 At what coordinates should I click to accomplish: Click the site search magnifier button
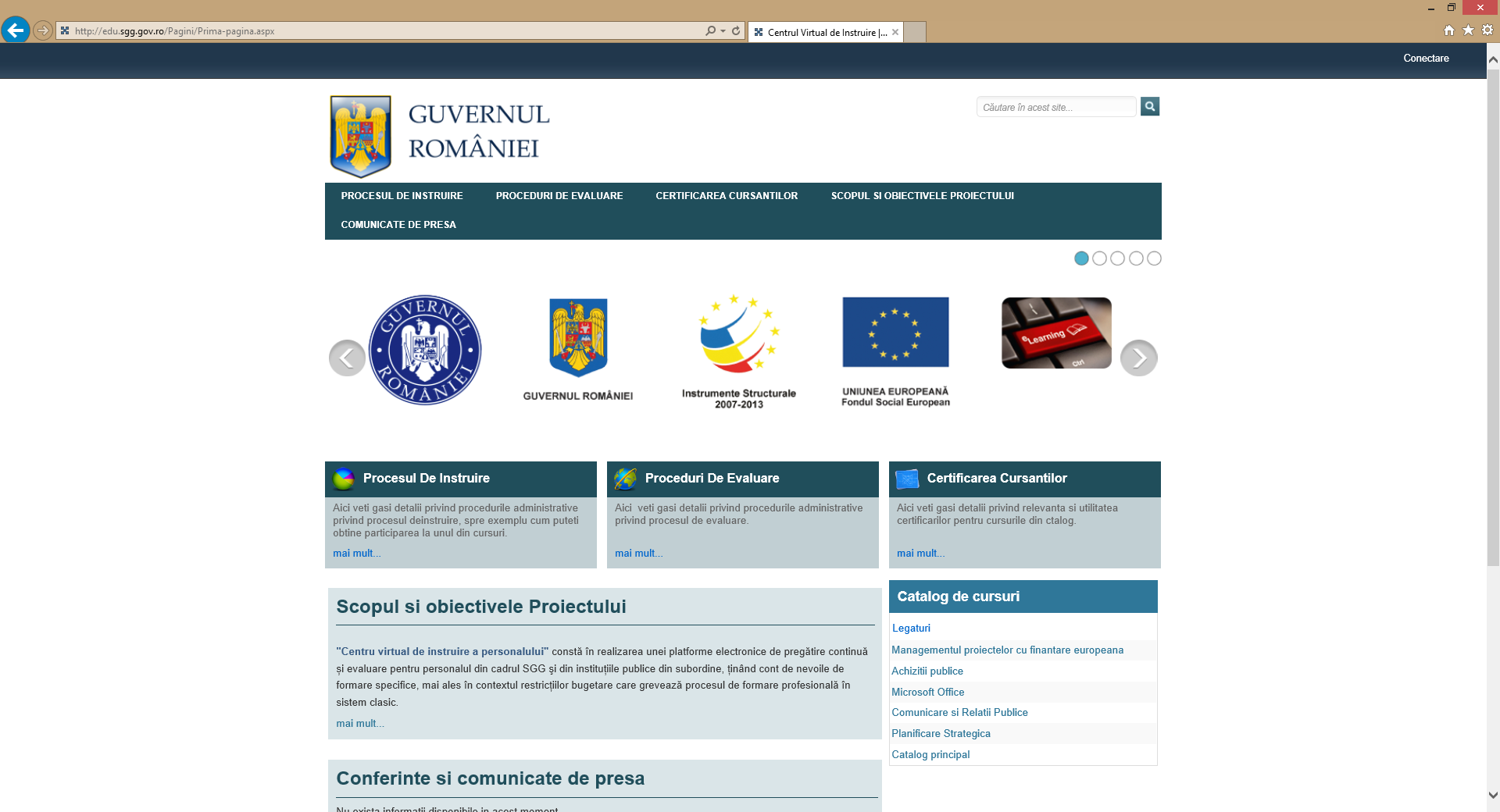[1149, 106]
